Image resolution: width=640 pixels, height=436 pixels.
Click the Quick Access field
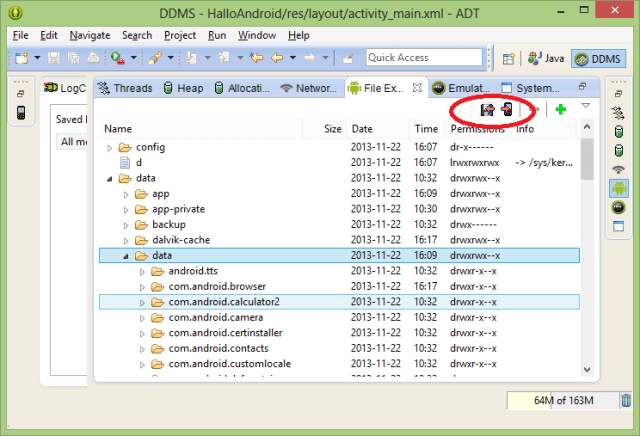[x=424, y=58]
